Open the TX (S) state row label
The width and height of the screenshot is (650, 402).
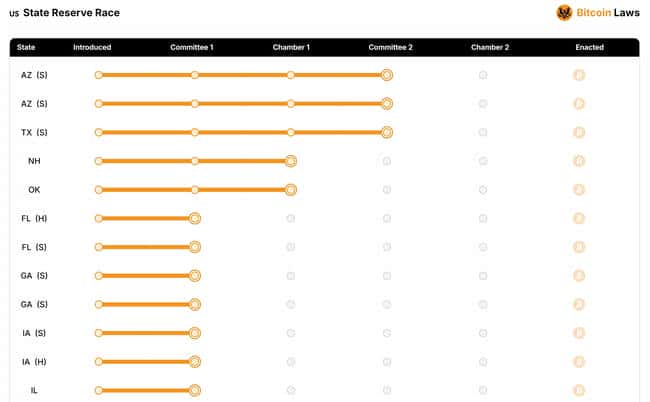[34, 132]
